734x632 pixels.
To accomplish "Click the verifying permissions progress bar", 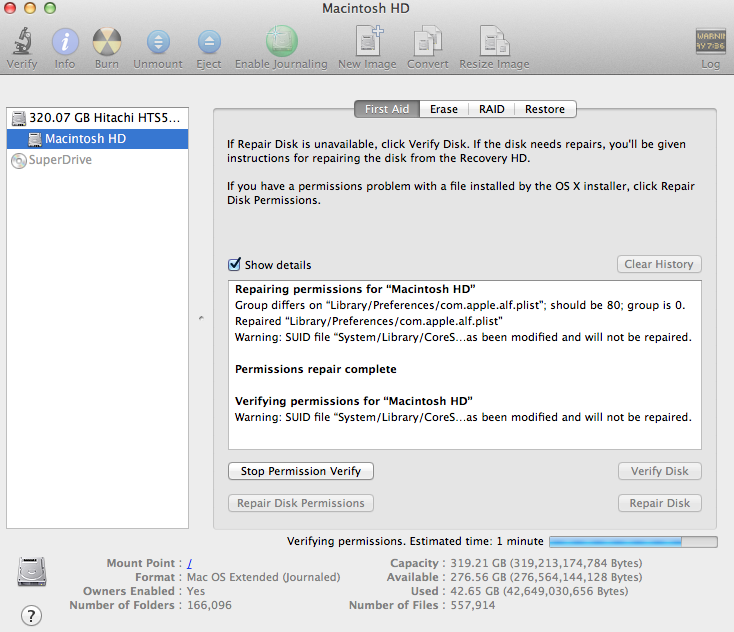I will click(633, 542).
